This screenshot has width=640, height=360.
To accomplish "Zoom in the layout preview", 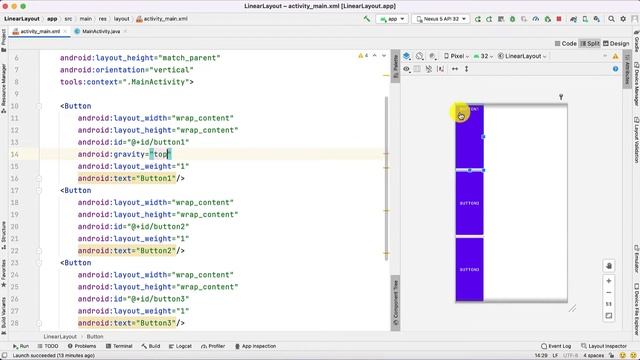I will coord(609,281).
